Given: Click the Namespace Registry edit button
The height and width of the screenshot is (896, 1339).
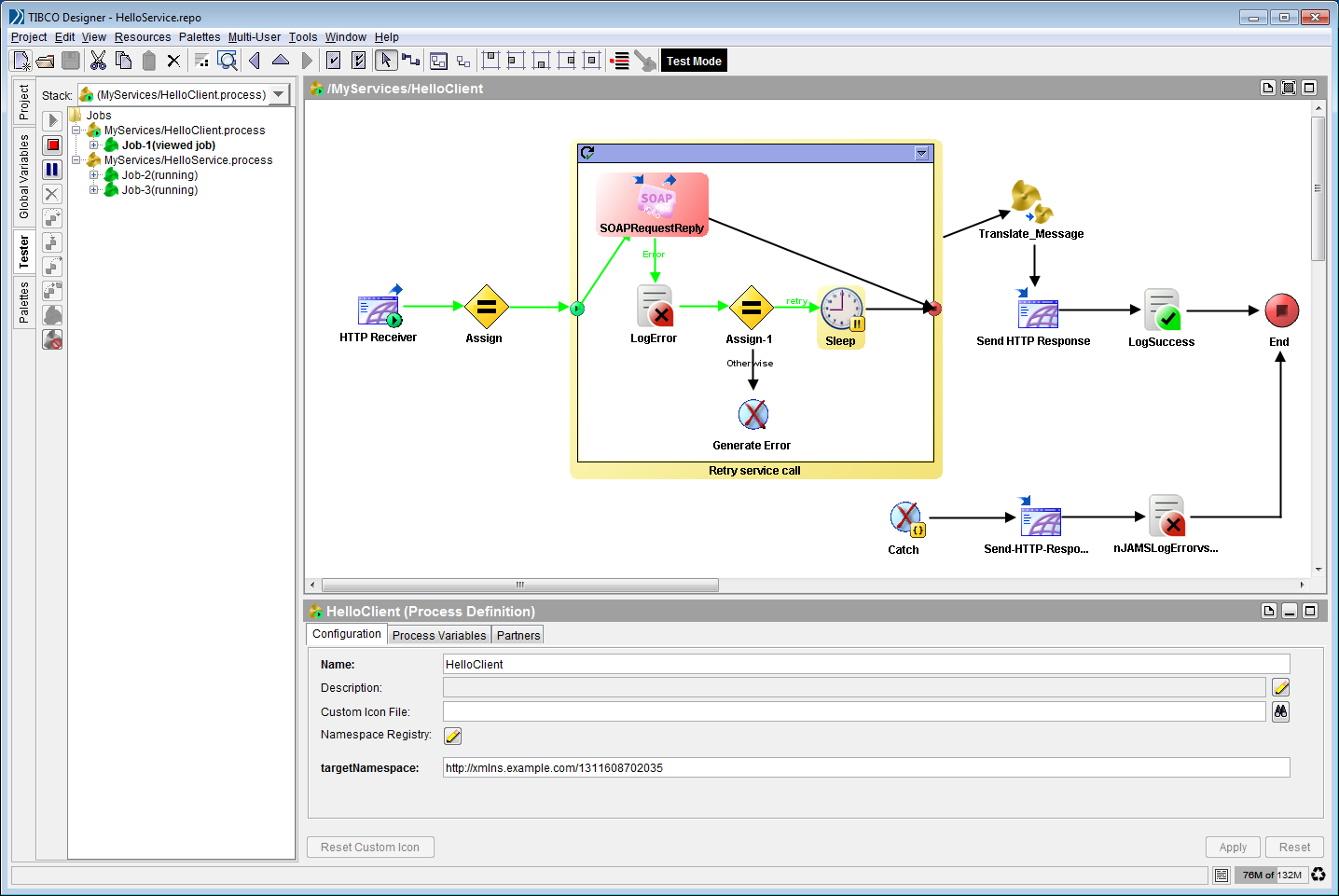Looking at the screenshot, I should (x=453, y=736).
